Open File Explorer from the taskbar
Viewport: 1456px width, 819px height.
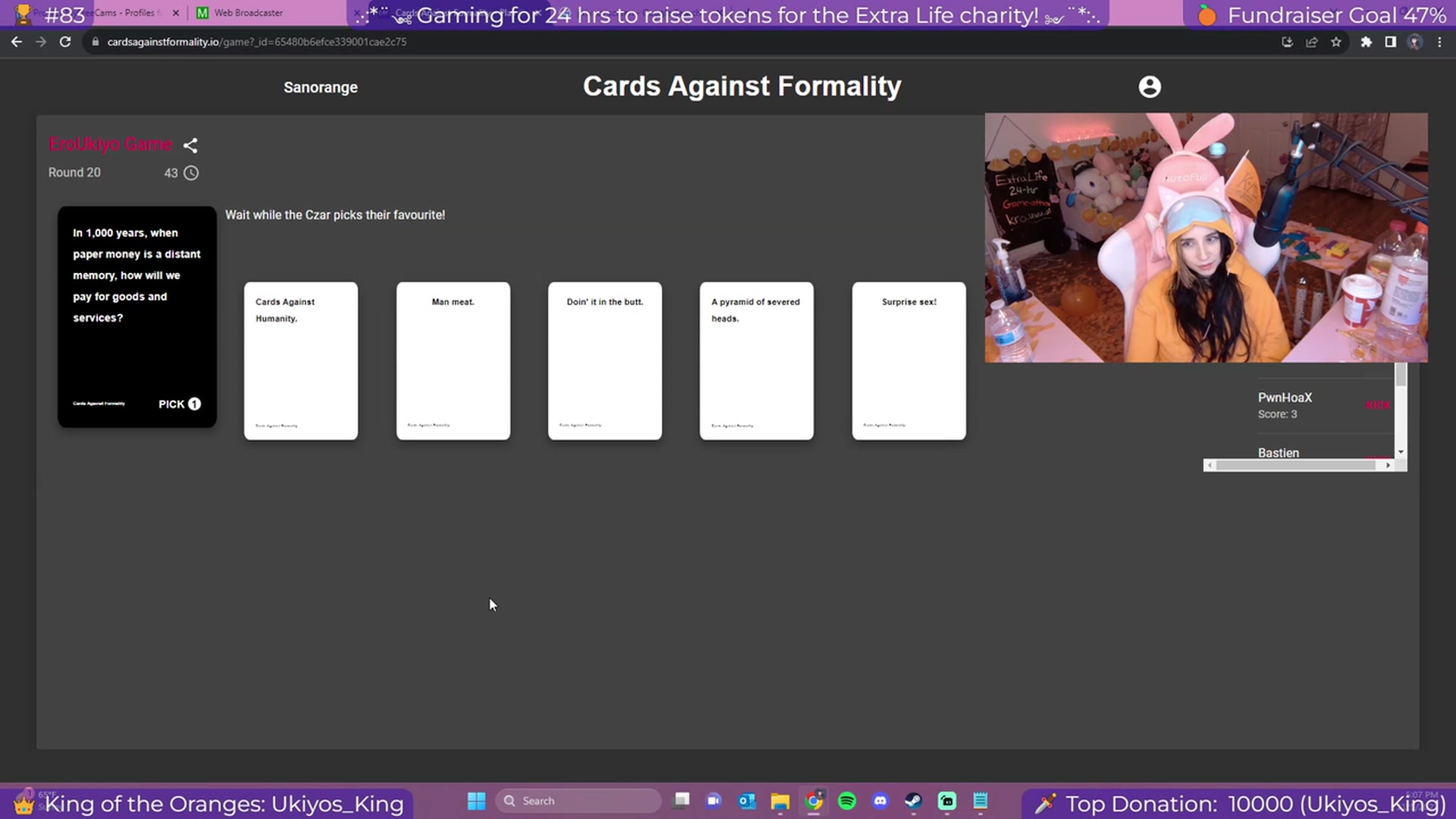pyautogui.click(x=780, y=801)
